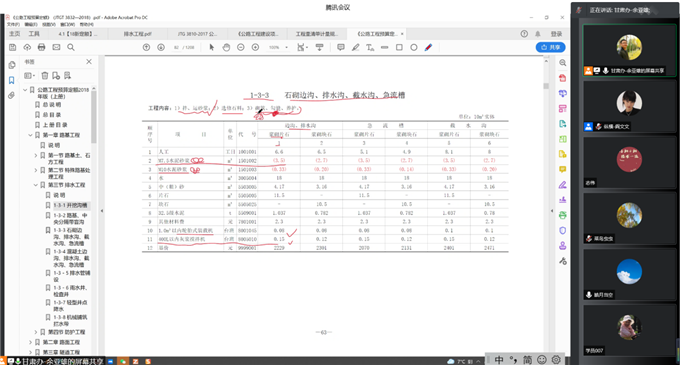Go to previous page arrow icon
Image resolution: width=680 pixels, height=365 pixels.
point(147,47)
